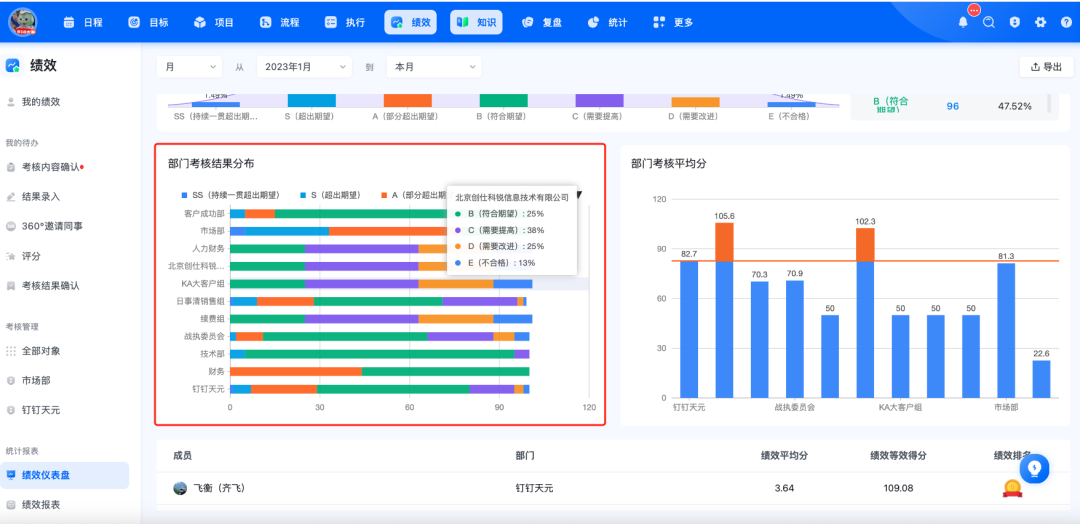Open the 月 period dropdown

point(189,67)
